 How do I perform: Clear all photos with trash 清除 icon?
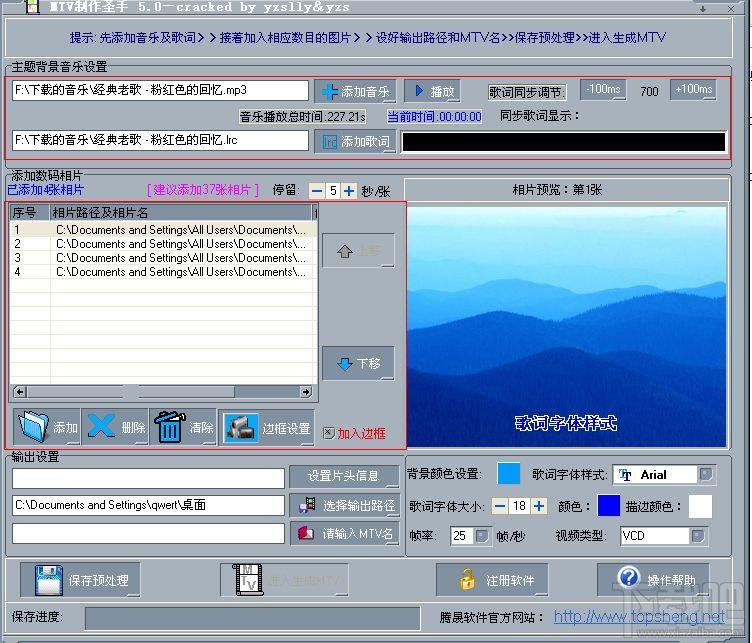pos(183,426)
